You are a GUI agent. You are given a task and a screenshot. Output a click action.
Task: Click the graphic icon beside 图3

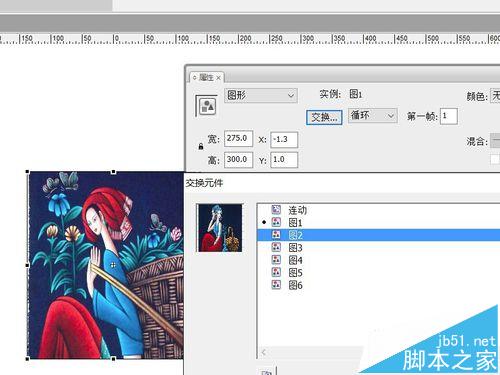click(x=276, y=247)
